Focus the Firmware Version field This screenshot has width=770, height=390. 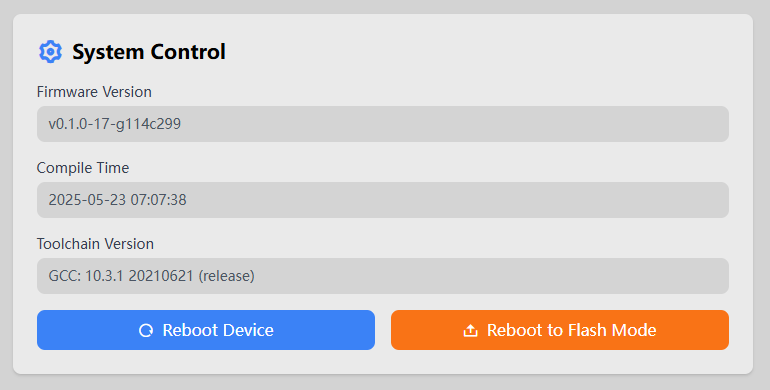click(x=383, y=124)
